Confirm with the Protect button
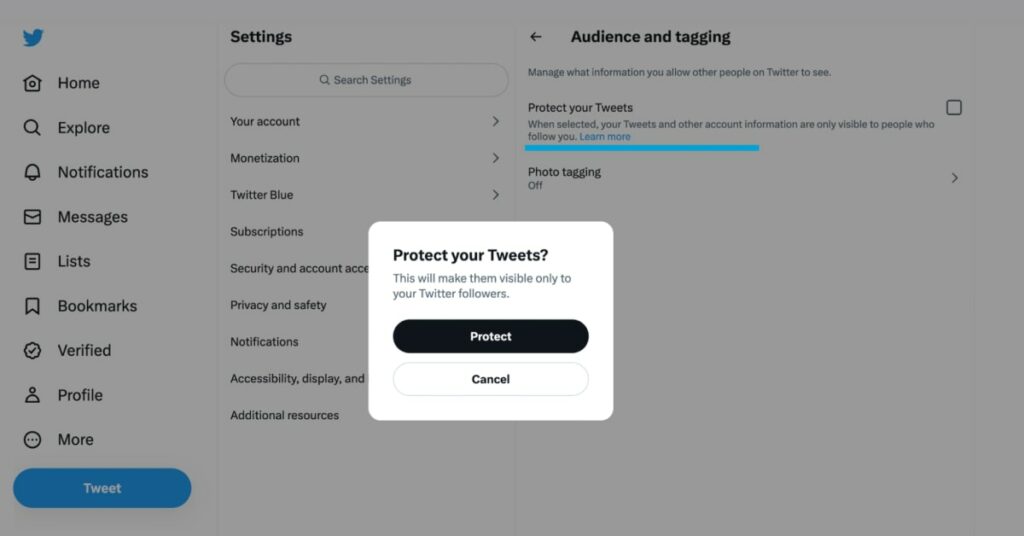 click(490, 336)
